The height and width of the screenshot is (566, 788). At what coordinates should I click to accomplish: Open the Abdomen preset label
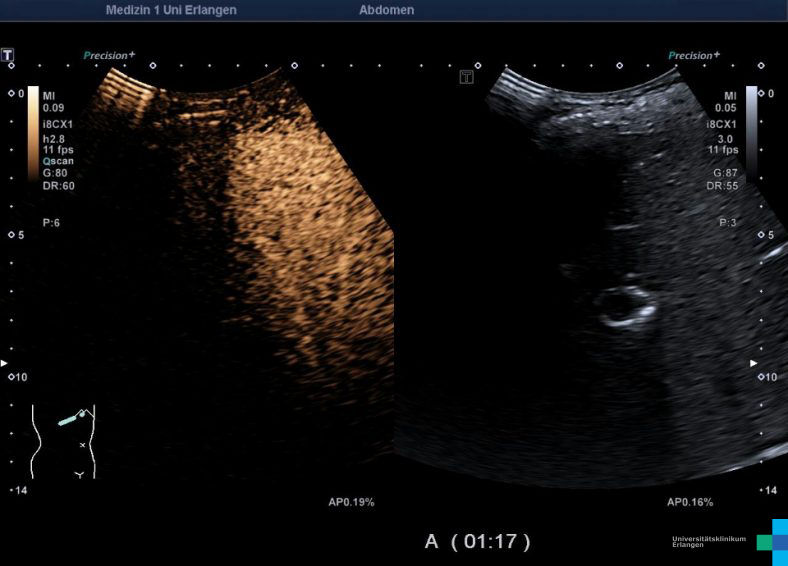tap(386, 10)
